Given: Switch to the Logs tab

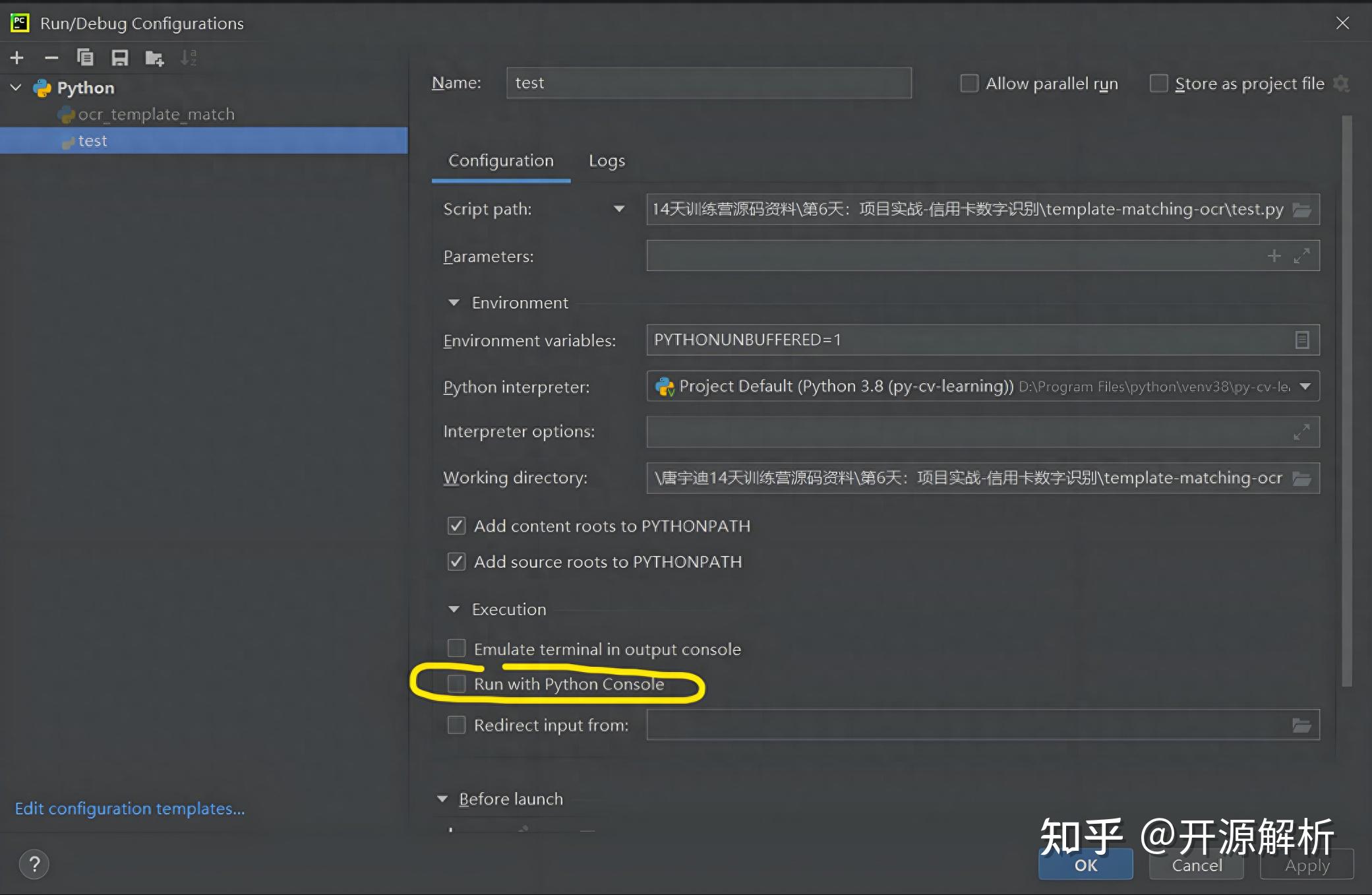Looking at the screenshot, I should click(x=606, y=160).
